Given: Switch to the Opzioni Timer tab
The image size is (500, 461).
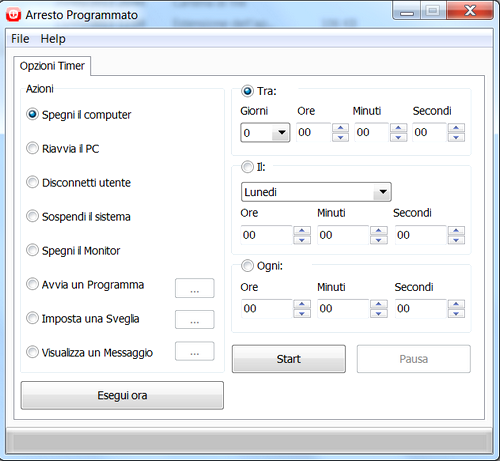Looking at the screenshot, I should click(x=52, y=66).
